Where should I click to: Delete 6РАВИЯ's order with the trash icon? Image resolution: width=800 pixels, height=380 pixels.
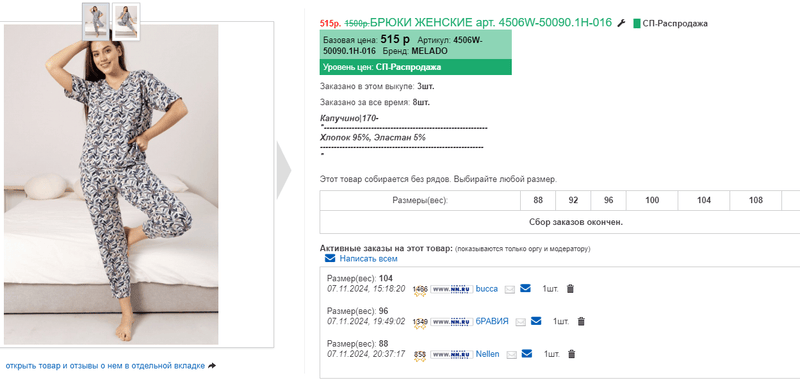coord(581,321)
